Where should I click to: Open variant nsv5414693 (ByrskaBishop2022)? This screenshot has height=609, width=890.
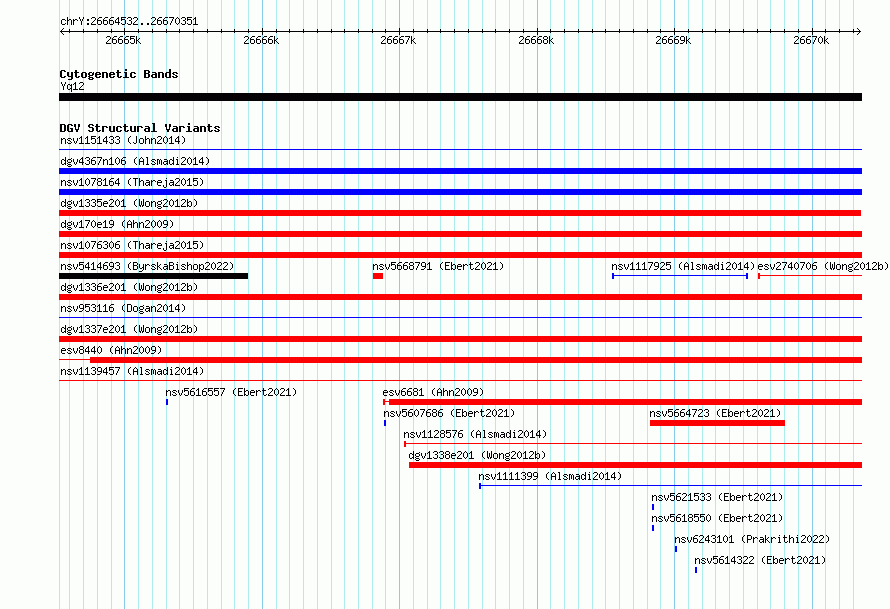click(x=147, y=266)
